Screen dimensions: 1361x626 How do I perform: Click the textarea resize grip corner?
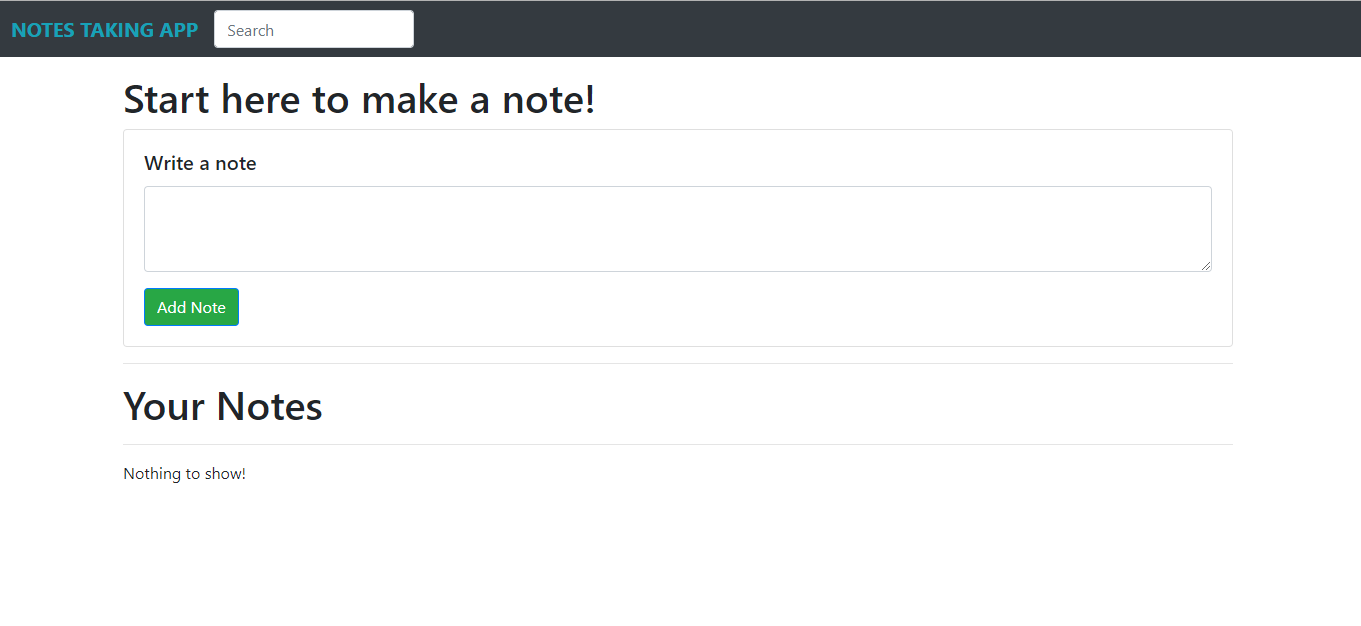(x=1206, y=265)
